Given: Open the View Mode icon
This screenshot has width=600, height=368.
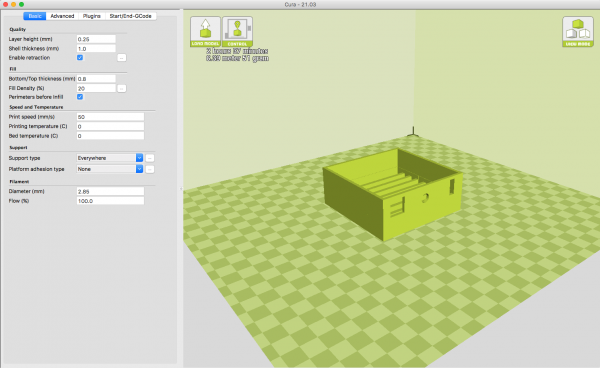Looking at the screenshot, I should pos(578,32).
